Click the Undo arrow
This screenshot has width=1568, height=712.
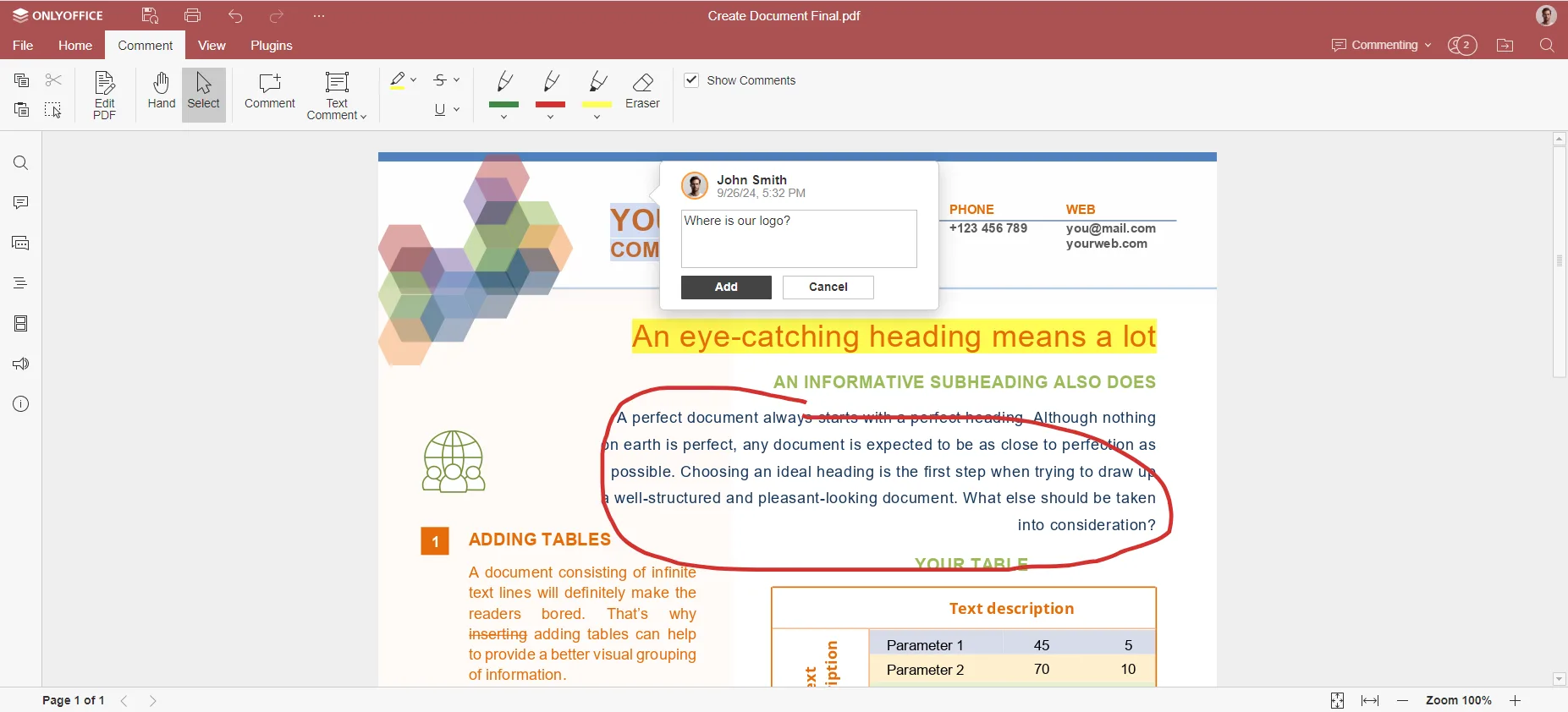point(235,15)
